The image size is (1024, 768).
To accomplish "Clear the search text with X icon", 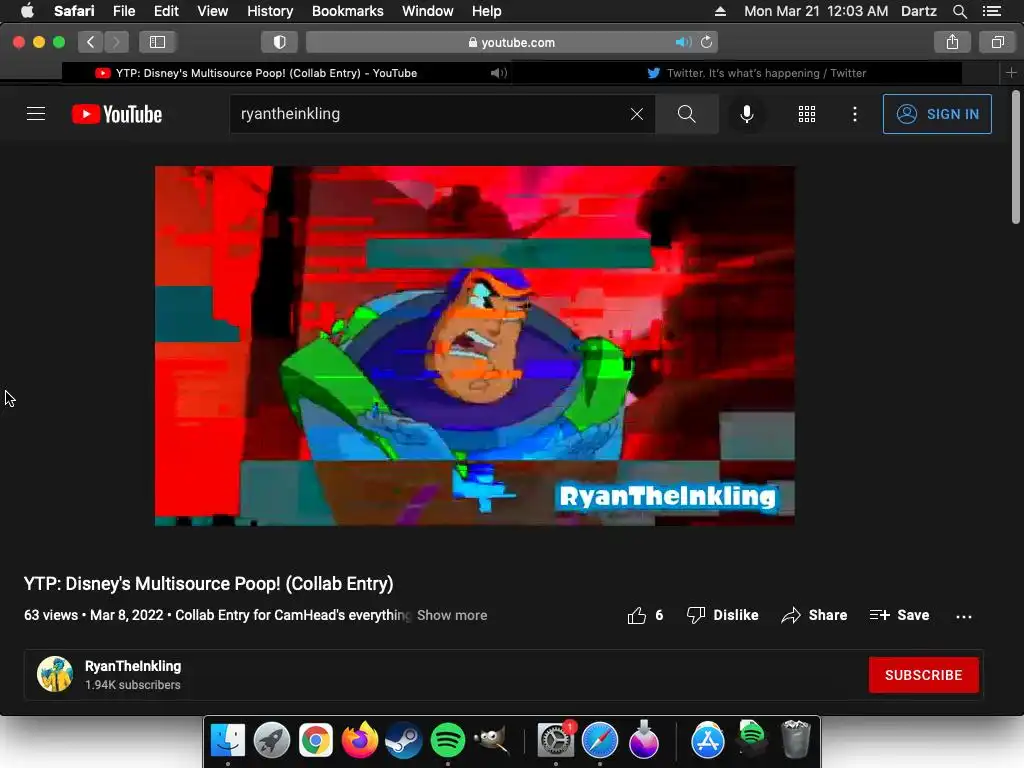I will point(637,114).
